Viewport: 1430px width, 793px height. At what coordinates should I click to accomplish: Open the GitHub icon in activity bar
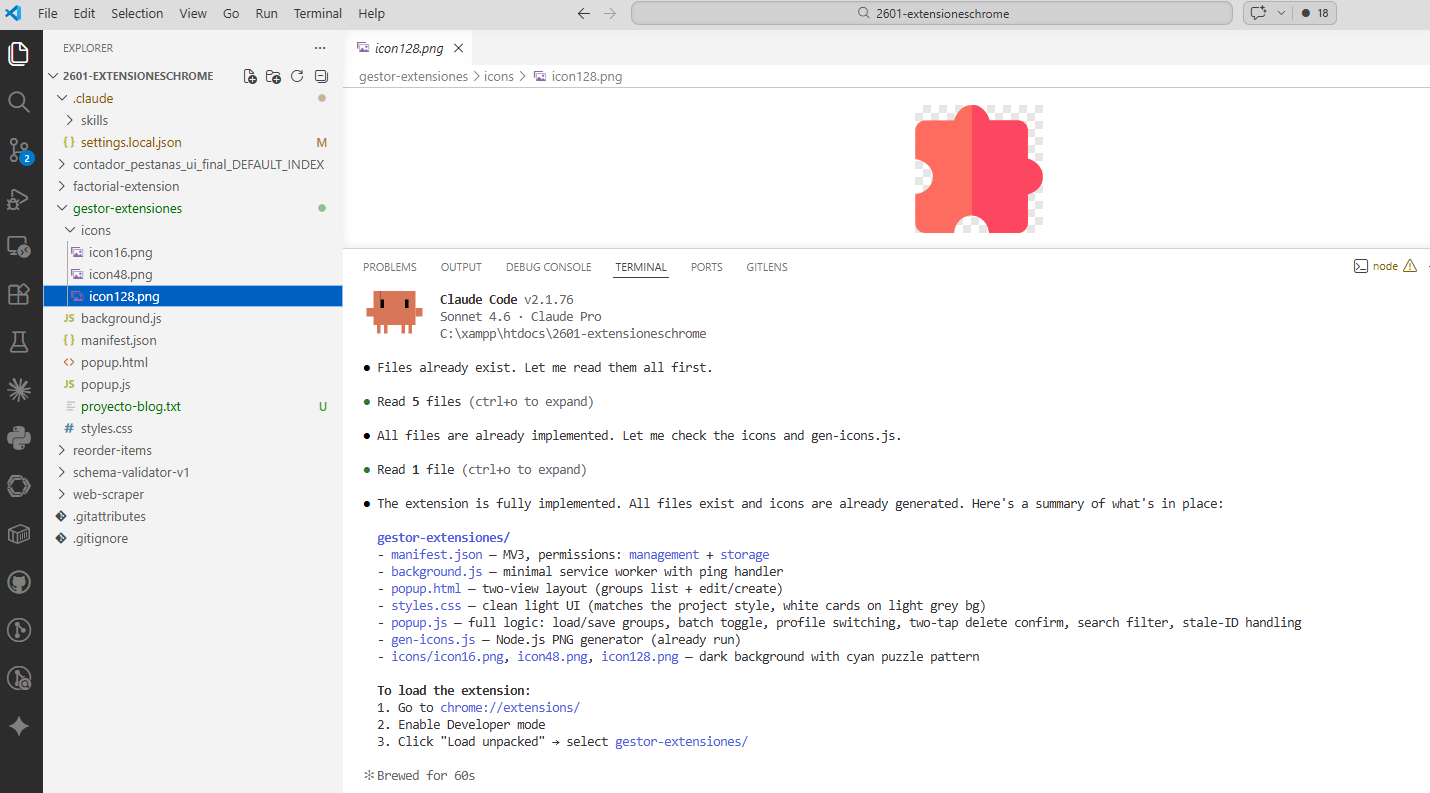tap(18, 582)
